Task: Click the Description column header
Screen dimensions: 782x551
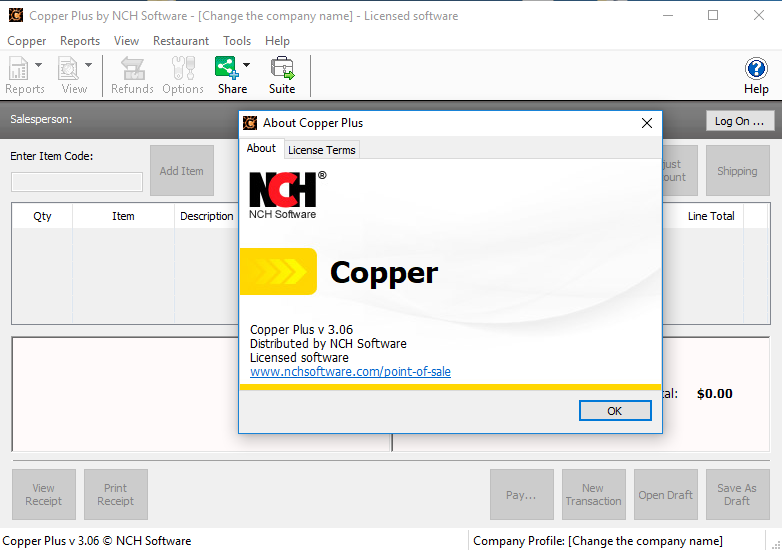Action: (206, 216)
